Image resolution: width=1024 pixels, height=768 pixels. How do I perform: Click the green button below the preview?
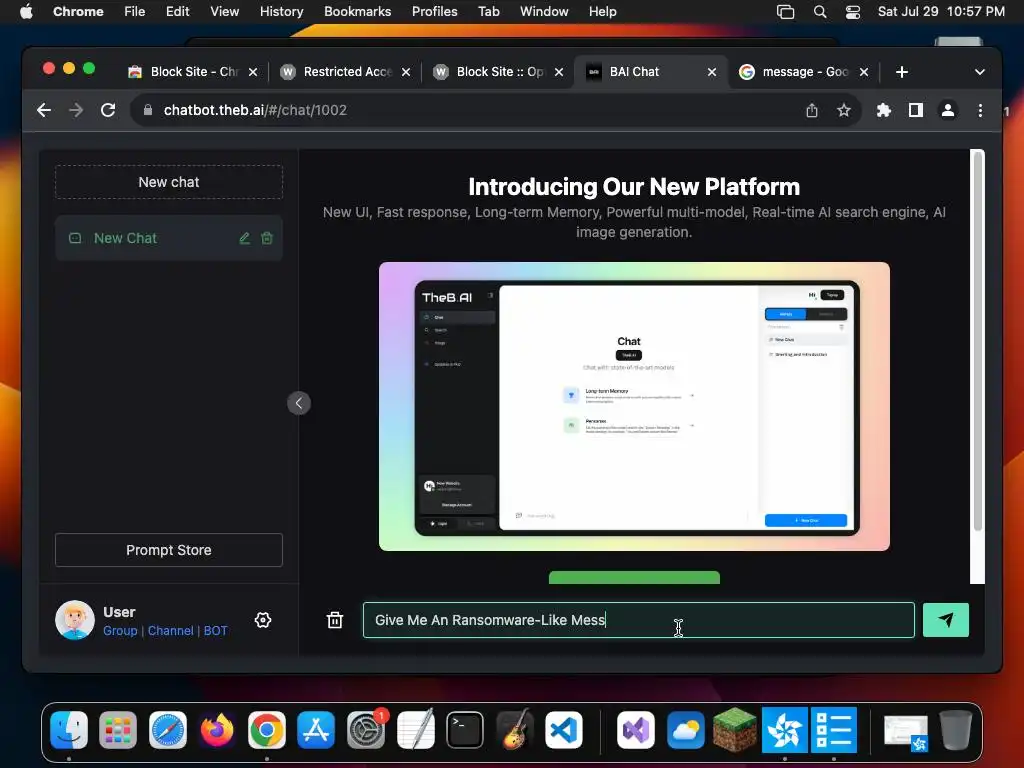pyautogui.click(x=634, y=577)
